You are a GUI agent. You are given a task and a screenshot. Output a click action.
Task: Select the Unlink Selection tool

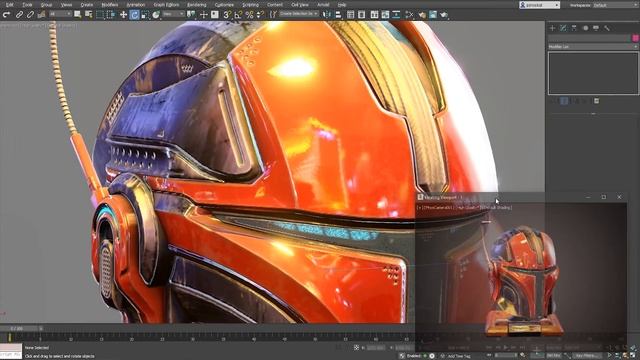(x=30, y=15)
